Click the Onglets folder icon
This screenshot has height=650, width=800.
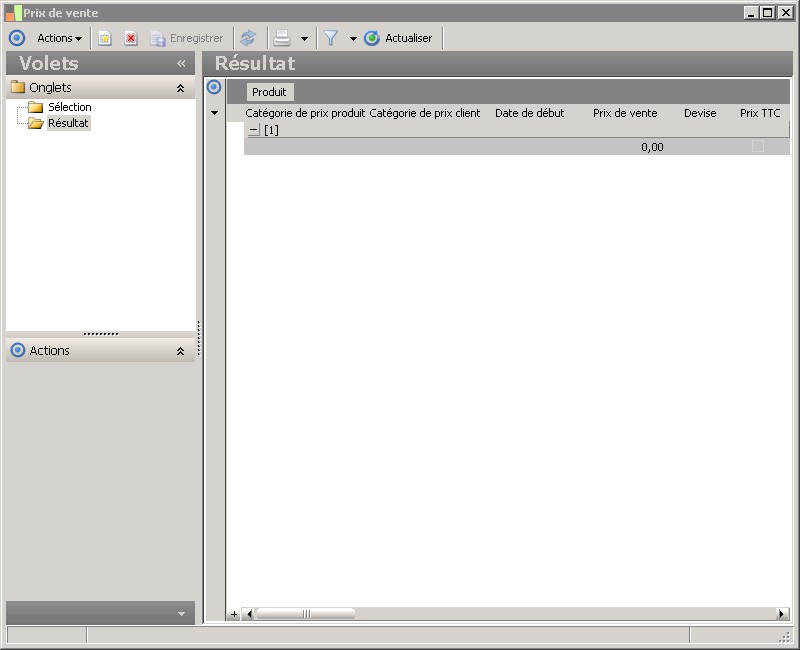[18, 87]
